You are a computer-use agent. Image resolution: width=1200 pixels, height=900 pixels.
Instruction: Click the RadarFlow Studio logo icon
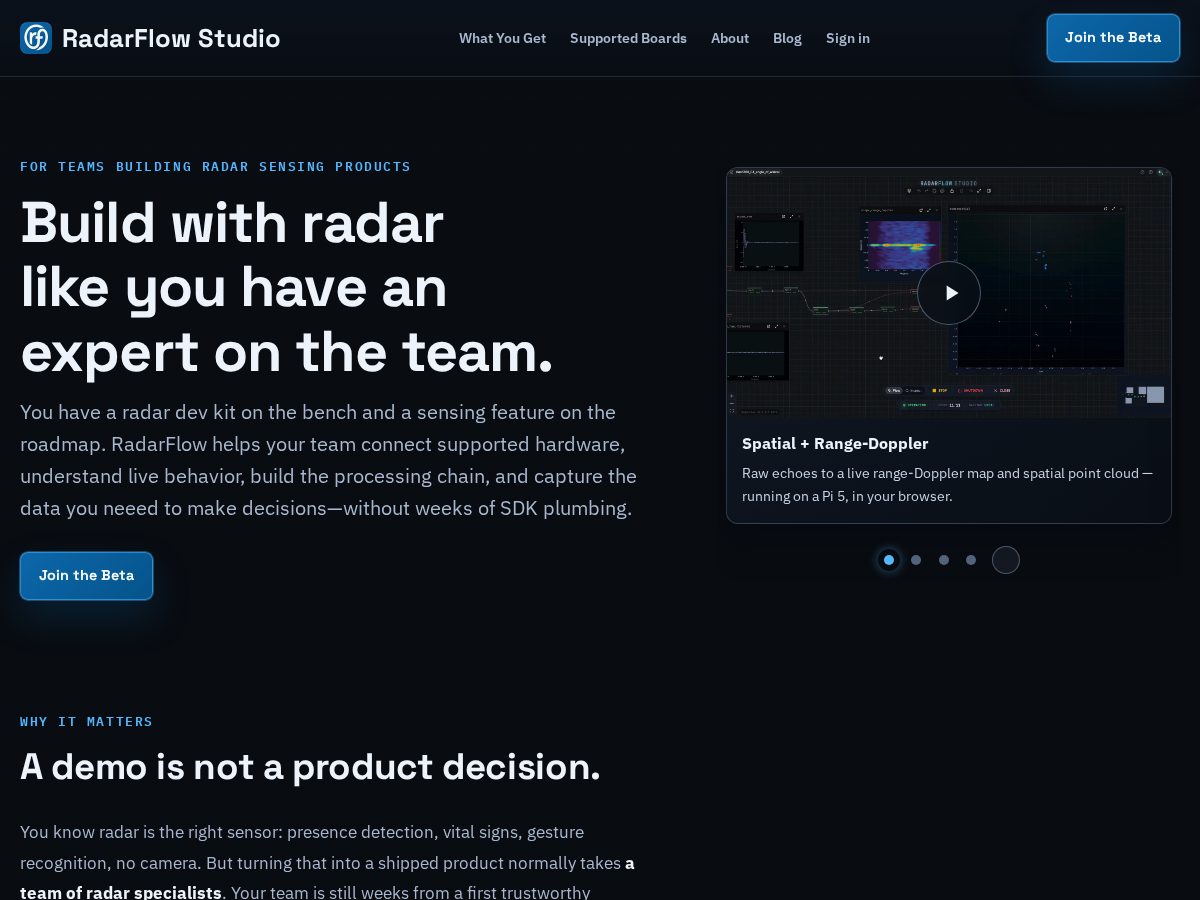point(36,38)
